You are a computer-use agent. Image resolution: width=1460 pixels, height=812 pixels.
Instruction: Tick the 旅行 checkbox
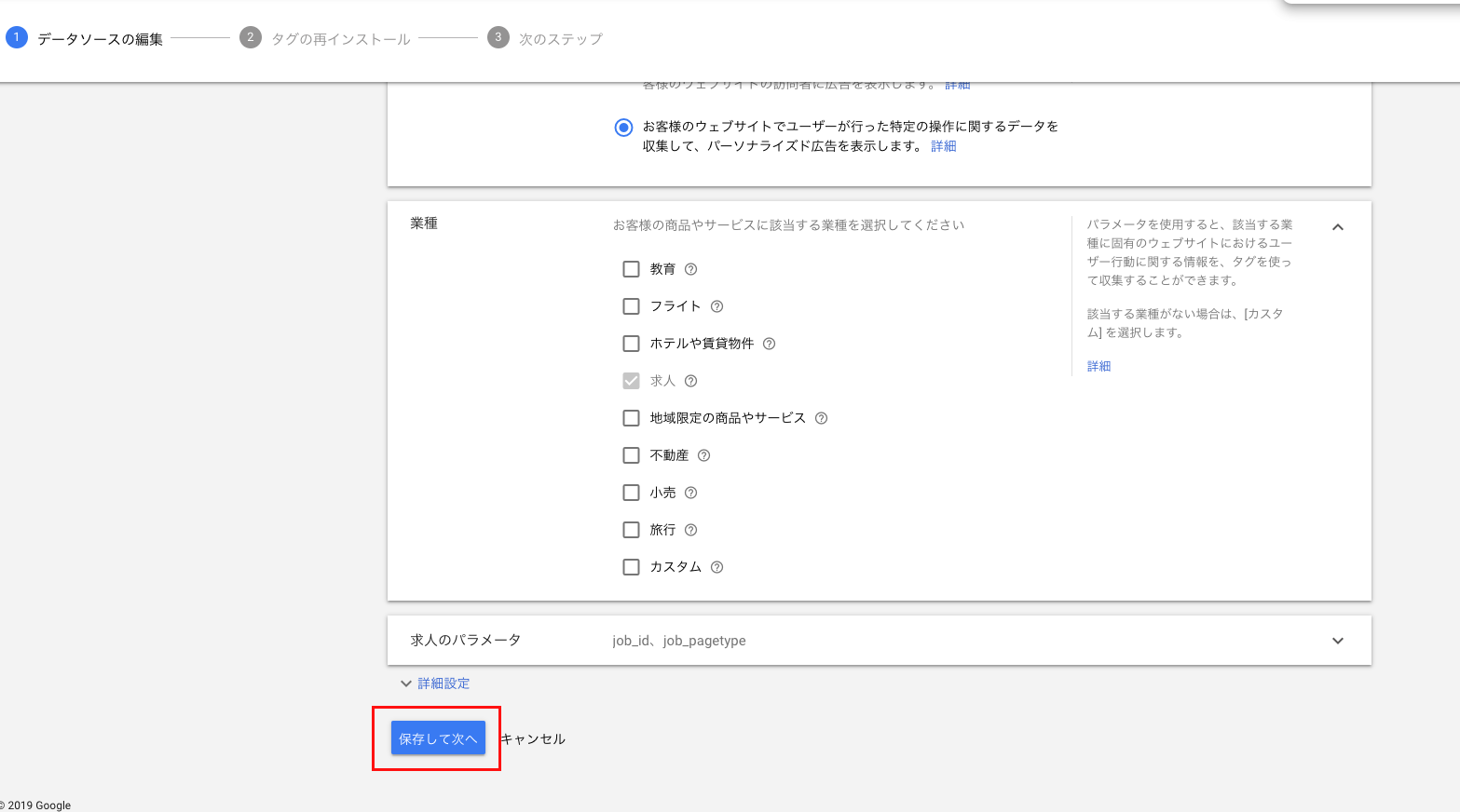coord(631,530)
